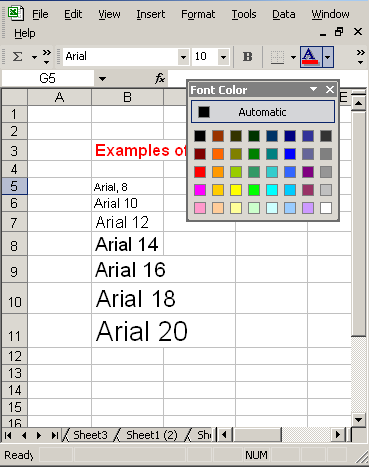Select the lavender swatch in last row
This screenshot has height=467, width=369.
pos(308,208)
